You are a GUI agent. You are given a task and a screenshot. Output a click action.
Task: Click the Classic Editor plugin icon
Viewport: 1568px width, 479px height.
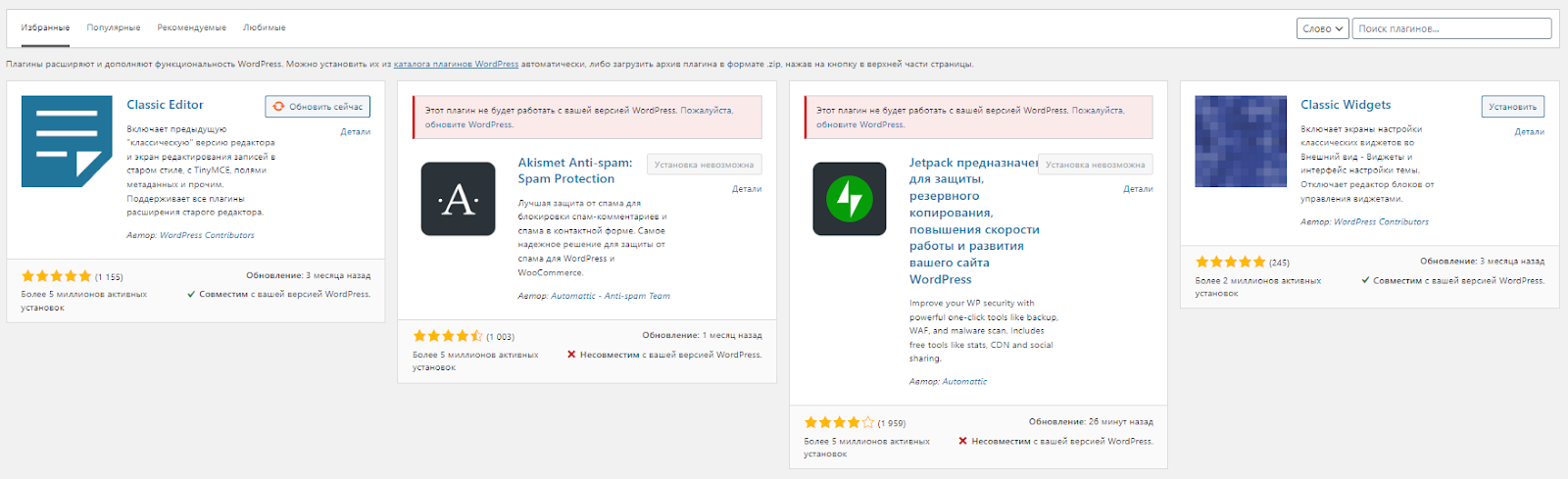pyautogui.click(x=67, y=141)
